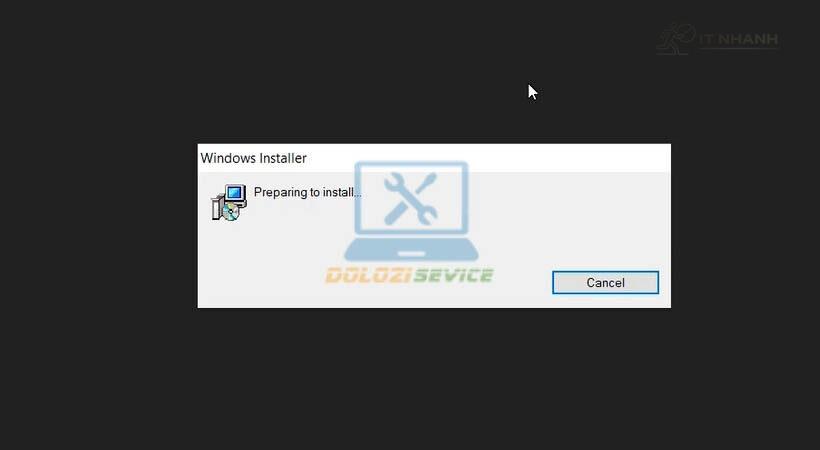Click the CD disc in the installer icon

point(230,212)
